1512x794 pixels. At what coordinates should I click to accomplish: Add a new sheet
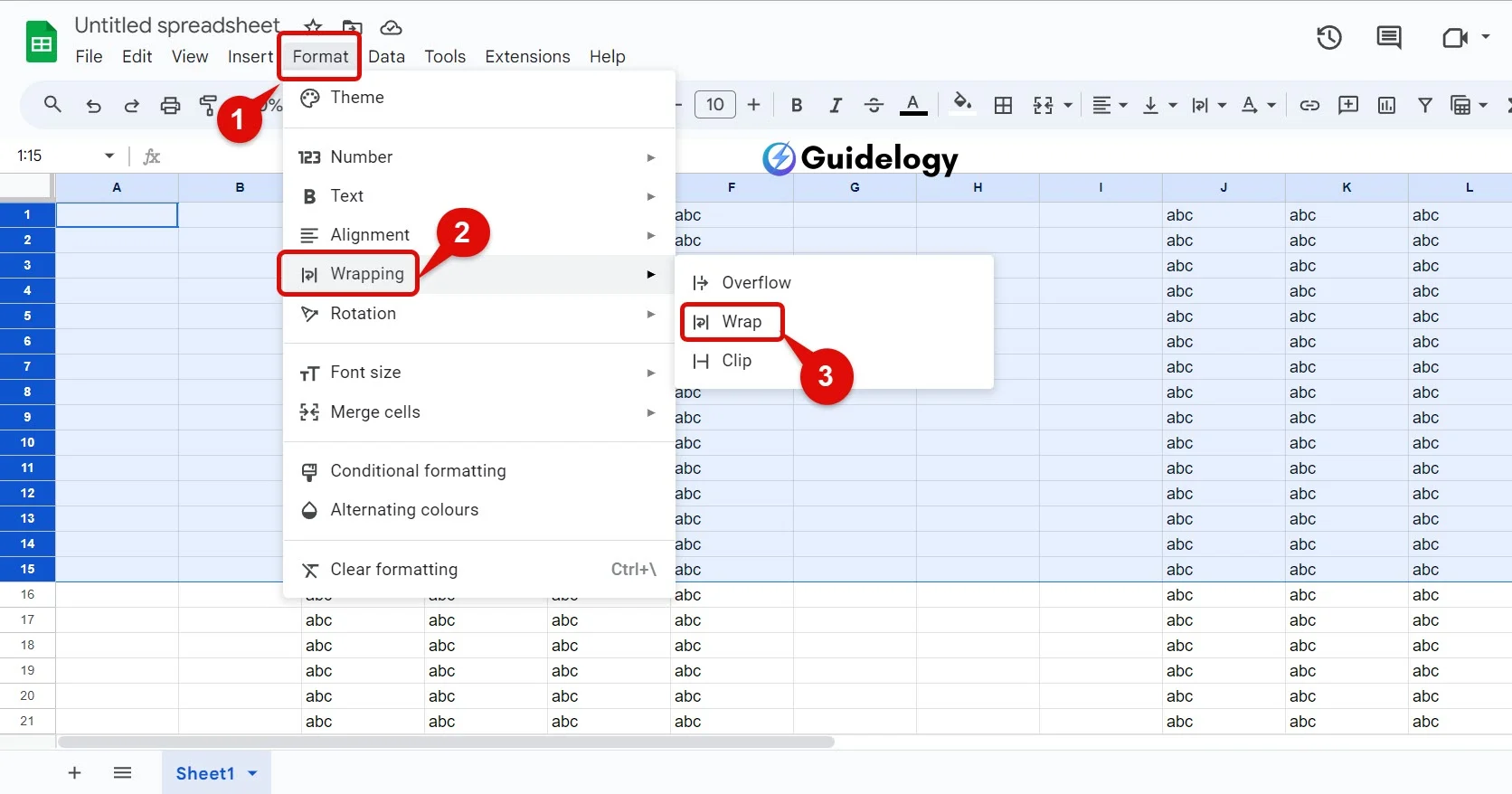pos(75,773)
